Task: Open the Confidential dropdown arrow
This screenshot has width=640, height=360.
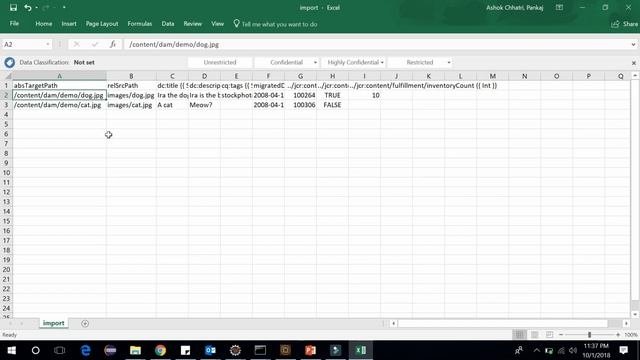Action: tap(315, 62)
